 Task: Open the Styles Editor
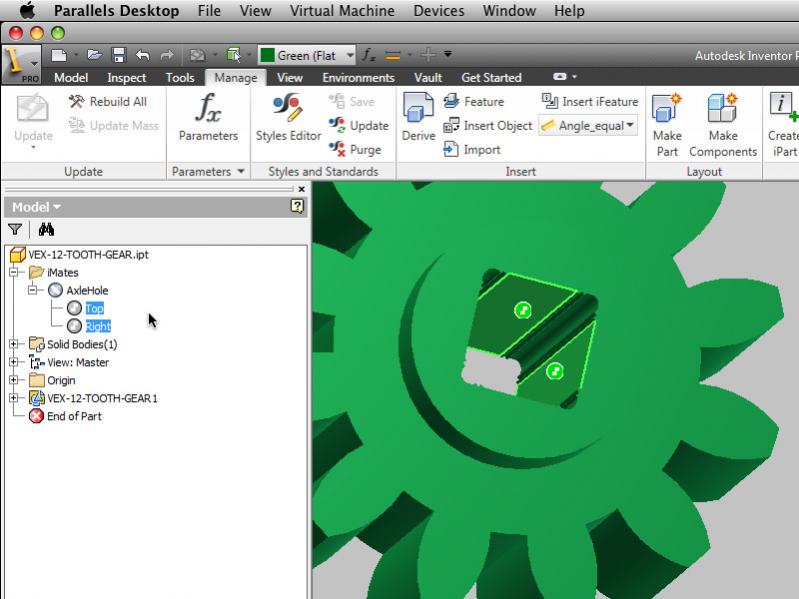[288, 117]
